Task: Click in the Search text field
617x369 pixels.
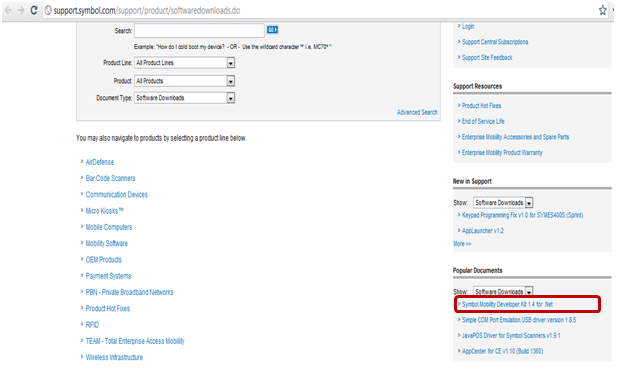Action: [199, 31]
